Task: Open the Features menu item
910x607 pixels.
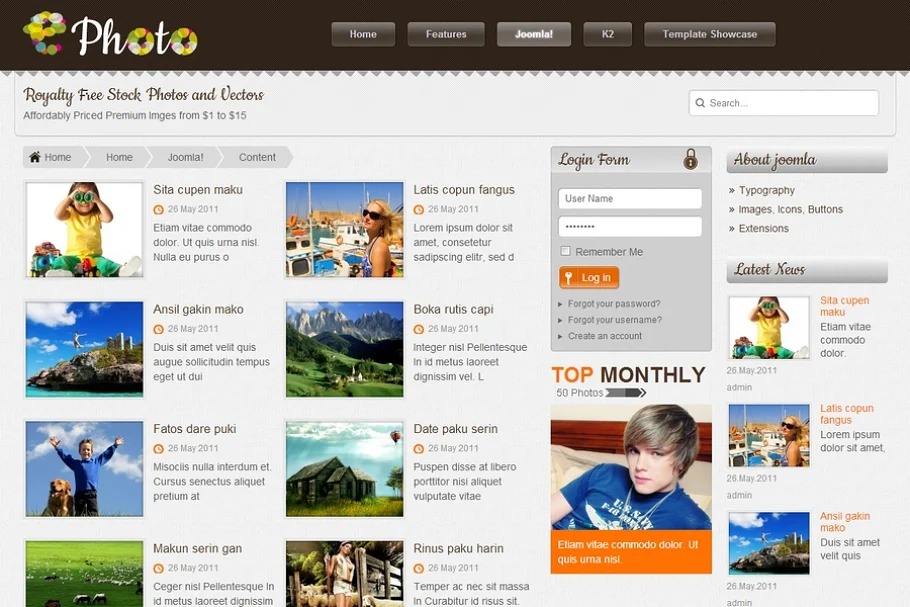Action: pos(446,35)
